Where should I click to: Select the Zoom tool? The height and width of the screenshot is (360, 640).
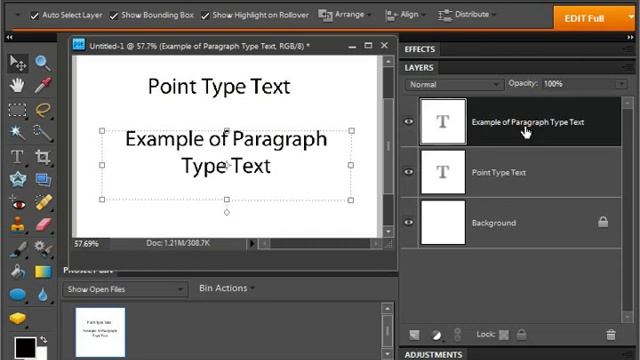coord(42,63)
